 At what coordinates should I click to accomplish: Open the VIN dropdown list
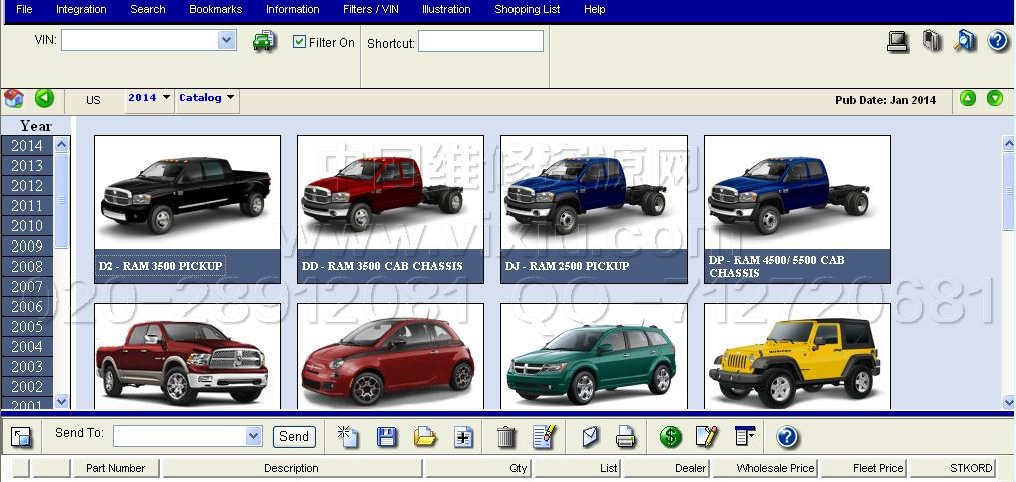(227, 40)
